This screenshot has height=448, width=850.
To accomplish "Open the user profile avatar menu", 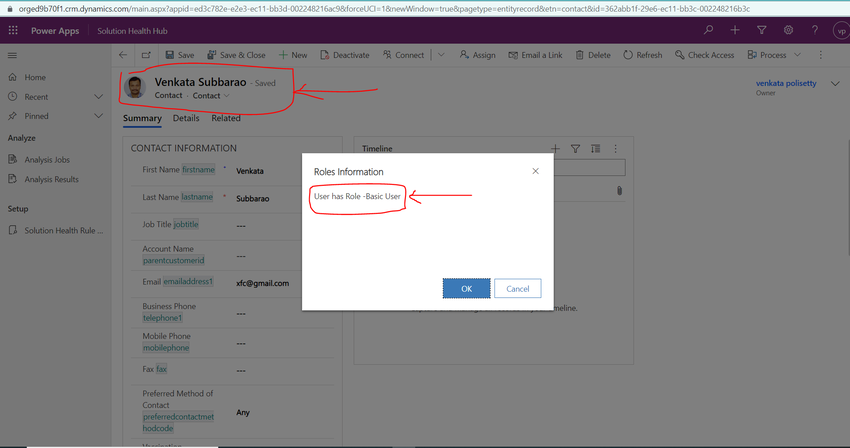I will 841,31.
